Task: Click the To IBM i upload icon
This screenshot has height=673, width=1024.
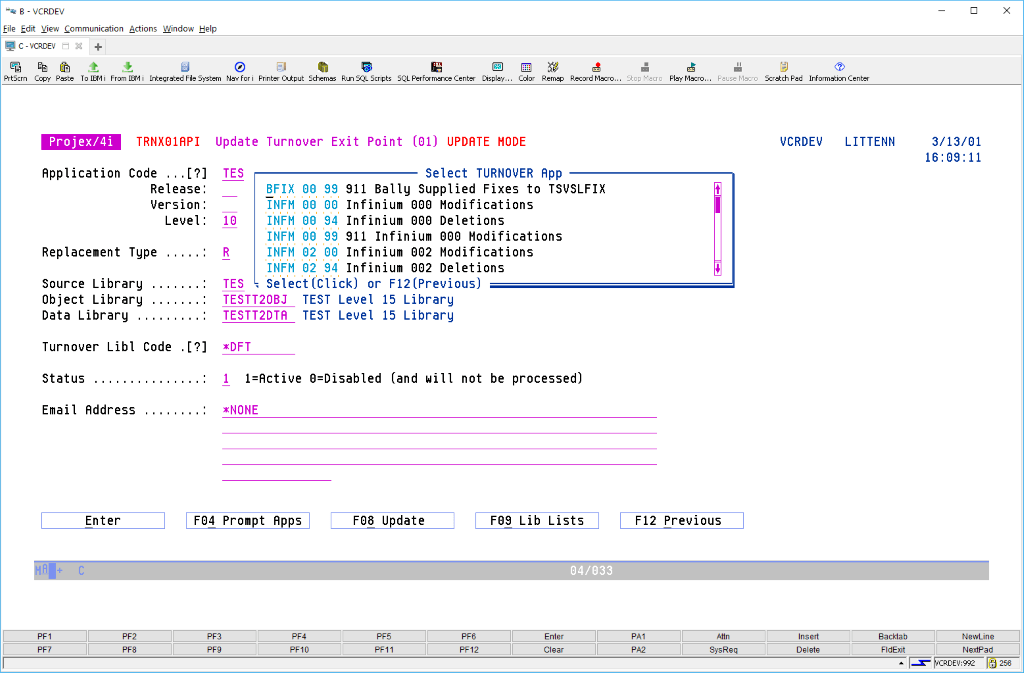Action: 93,71
